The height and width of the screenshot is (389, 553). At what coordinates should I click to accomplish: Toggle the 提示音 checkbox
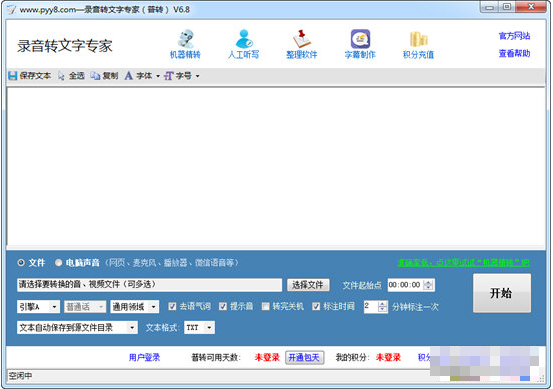pos(223,306)
